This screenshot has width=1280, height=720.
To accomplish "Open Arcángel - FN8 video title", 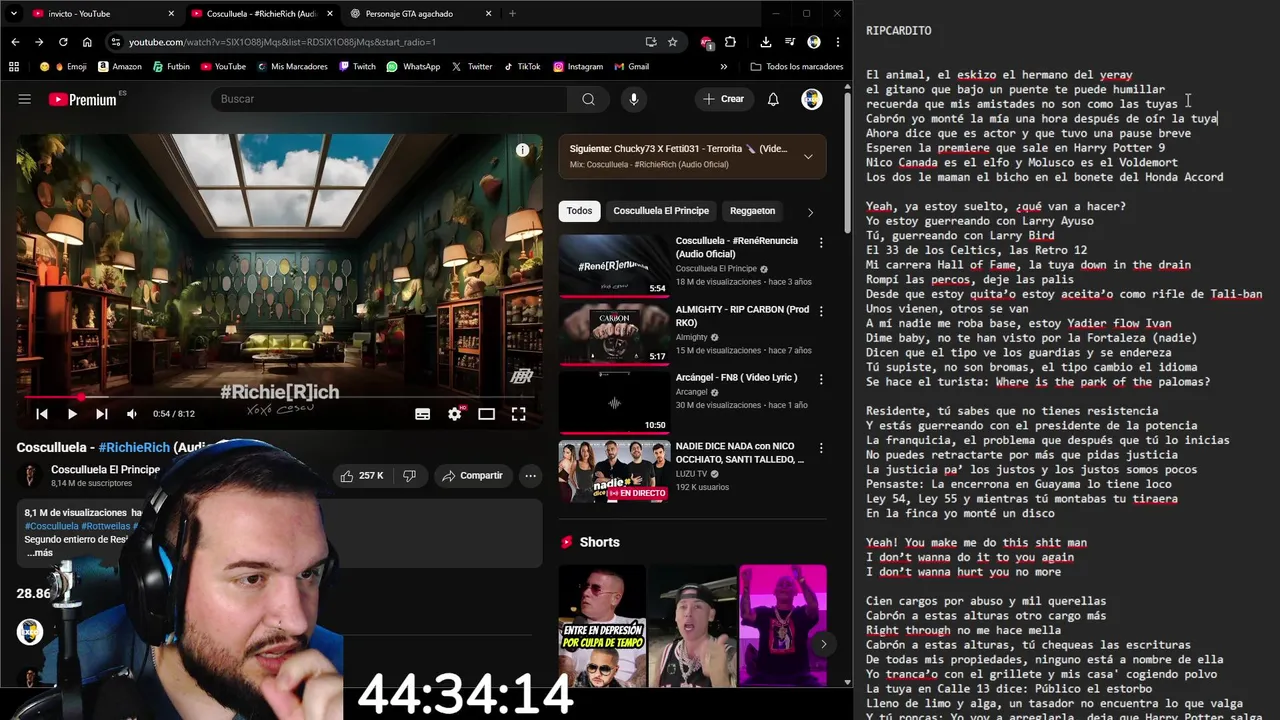I will [x=737, y=378].
